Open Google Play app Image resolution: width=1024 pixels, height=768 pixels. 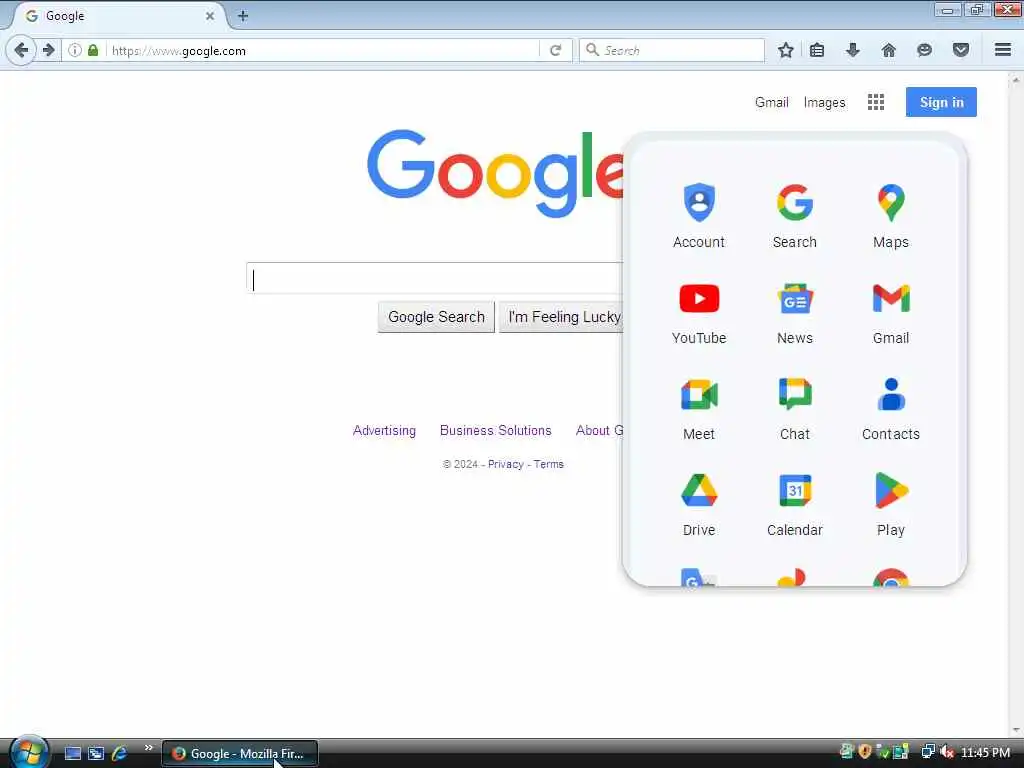pos(891,504)
